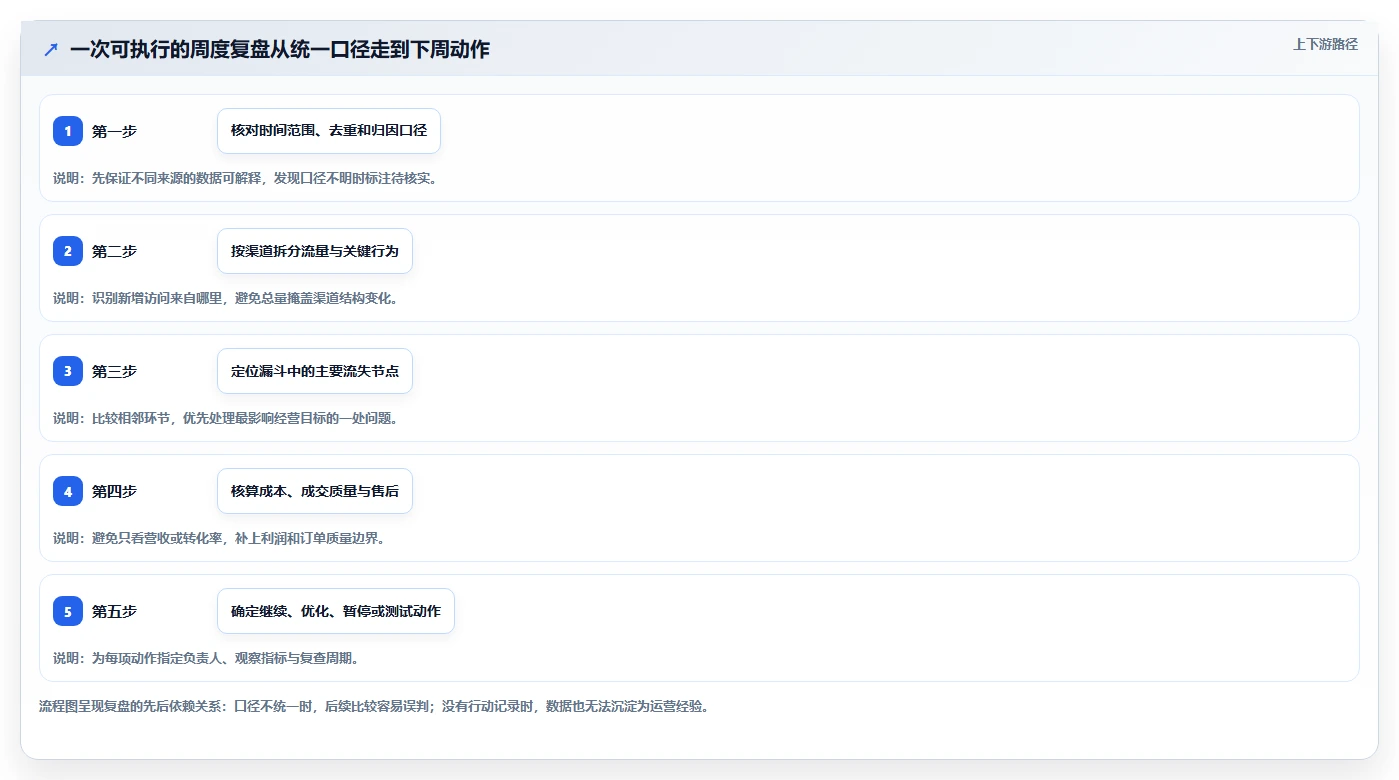Click the step number 1 badge
Screen dimensions: 1399x780
point(68,131)
